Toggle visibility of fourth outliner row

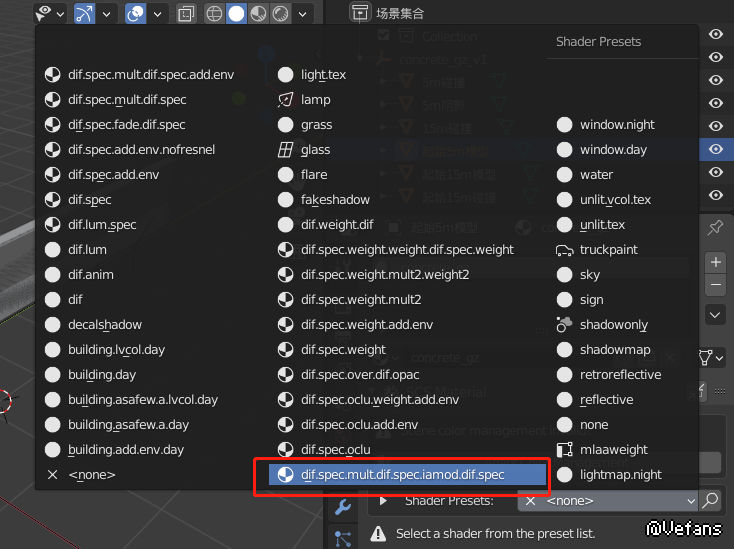pyautogui.click(x=716, y=103)
